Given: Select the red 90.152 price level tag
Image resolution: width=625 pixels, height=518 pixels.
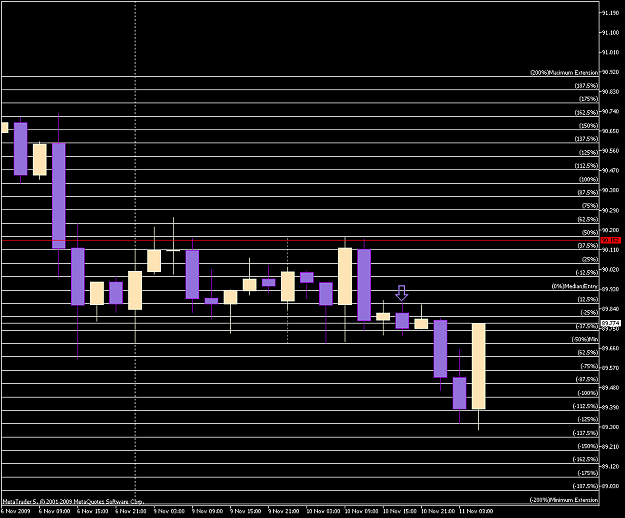Looking at the screenshot, I should [611, 240].
